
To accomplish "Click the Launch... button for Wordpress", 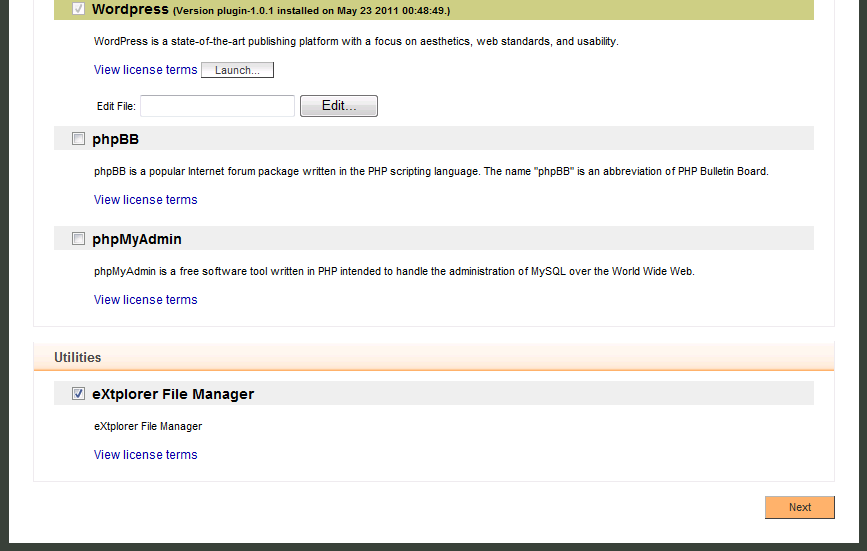I will 237,70.
